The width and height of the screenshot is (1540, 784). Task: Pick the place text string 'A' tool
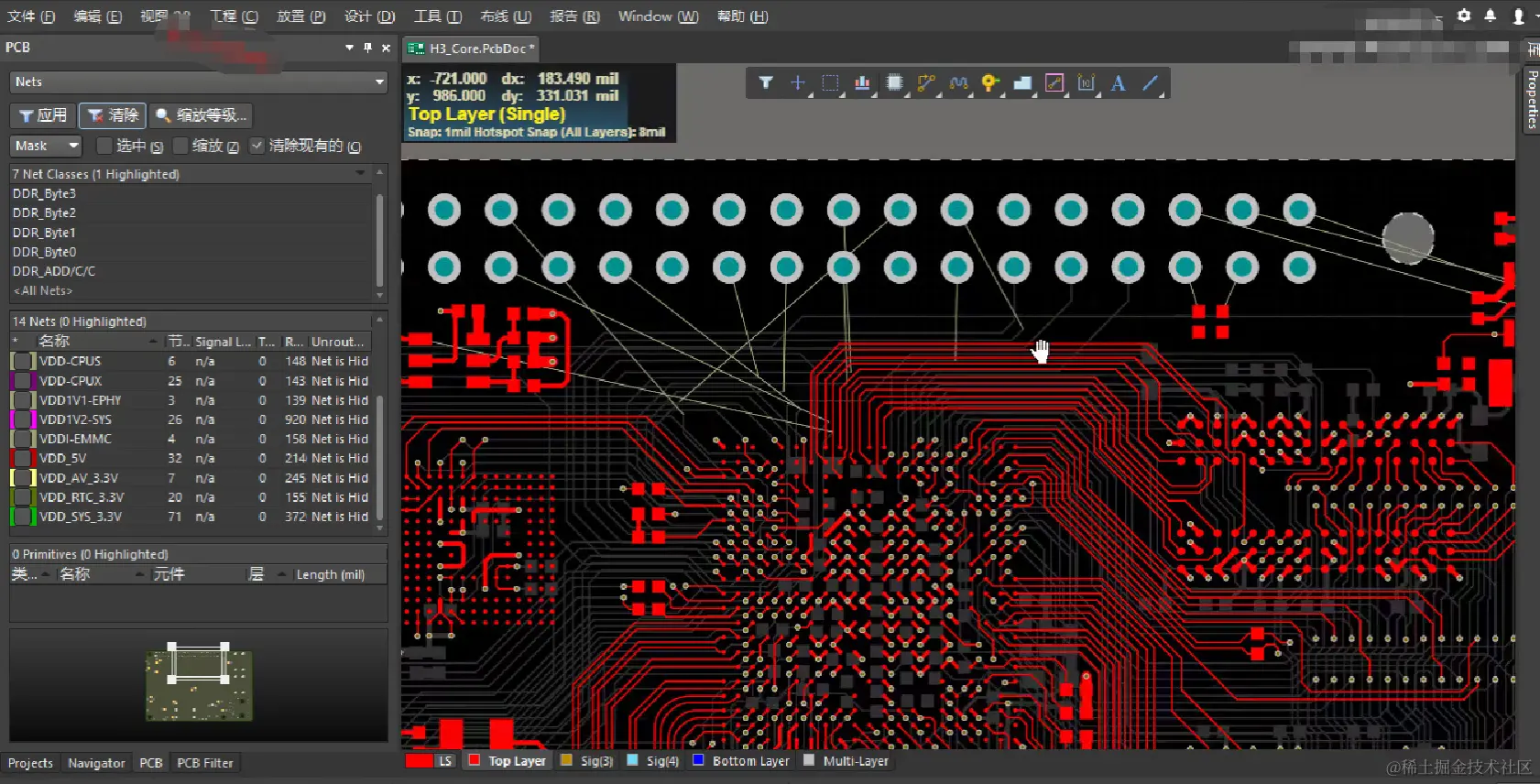coord(1118,83)
